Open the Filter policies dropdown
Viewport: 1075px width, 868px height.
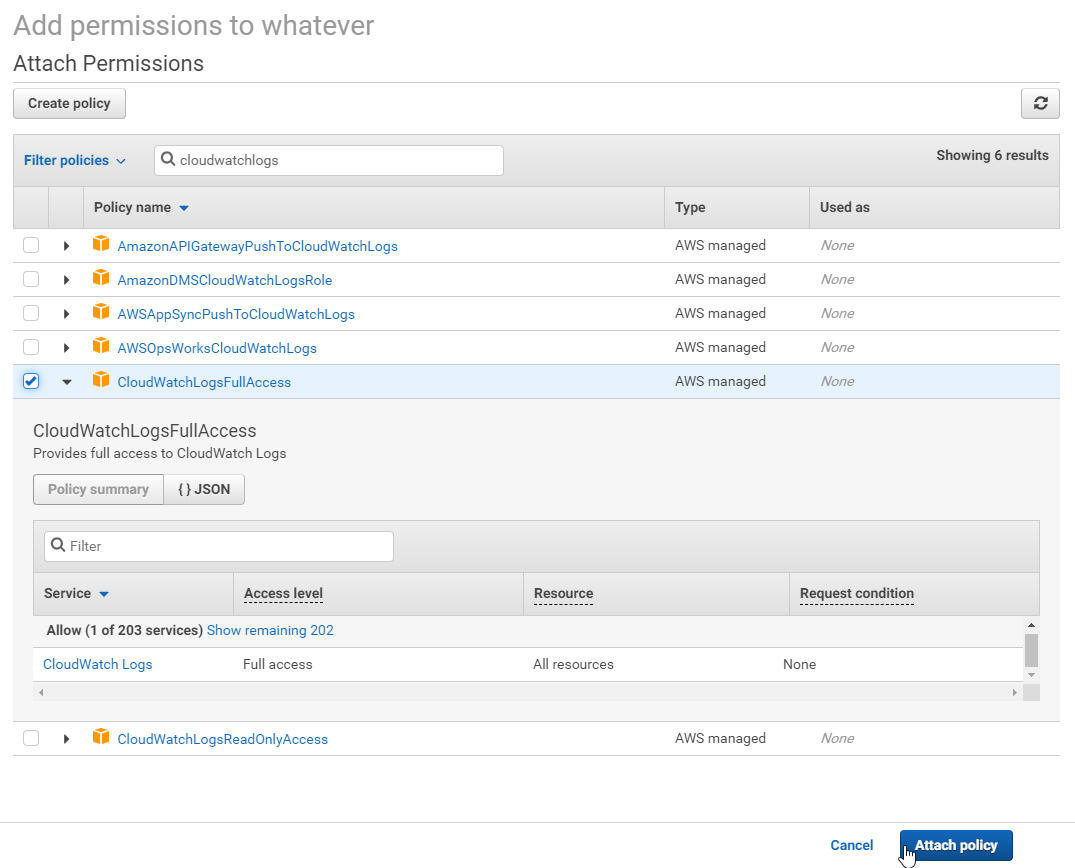(x=75, y=160)
